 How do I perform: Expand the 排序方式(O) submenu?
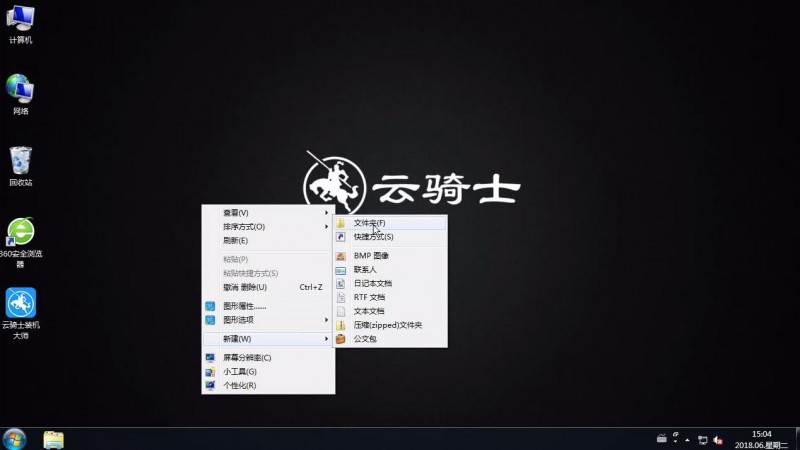click(268, 227)
